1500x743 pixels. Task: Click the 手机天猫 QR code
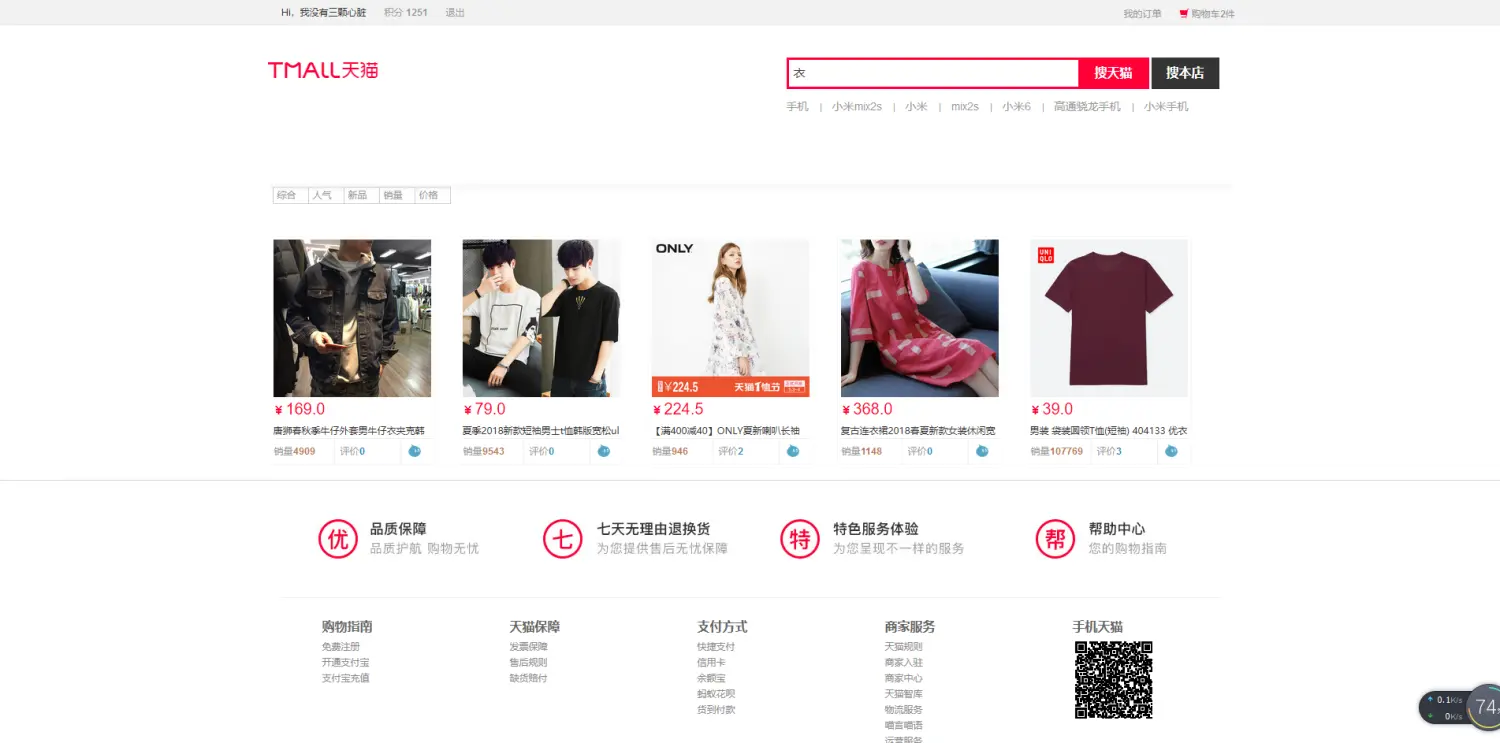pyautogui.click(x=1114, y=680)
